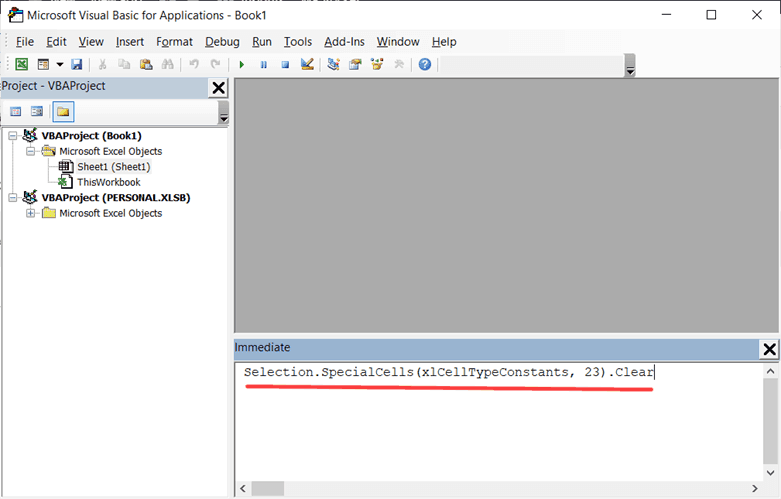Maximize the Visual Basic window

[x=711, y=15]
